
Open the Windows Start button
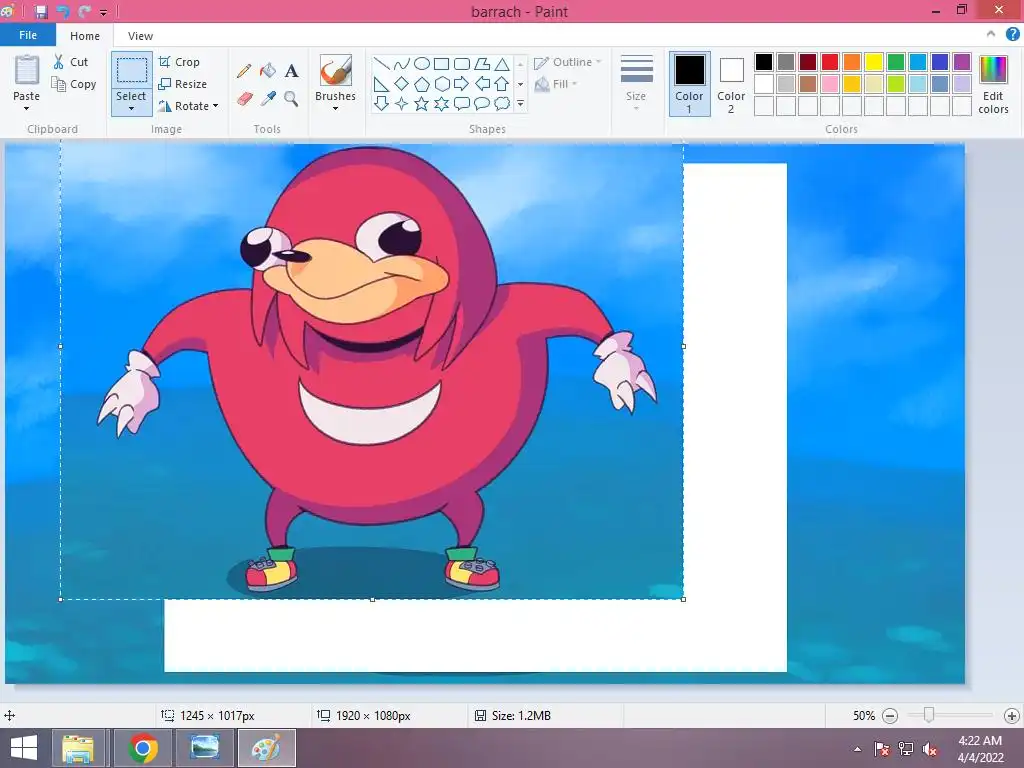click(24, 748)
